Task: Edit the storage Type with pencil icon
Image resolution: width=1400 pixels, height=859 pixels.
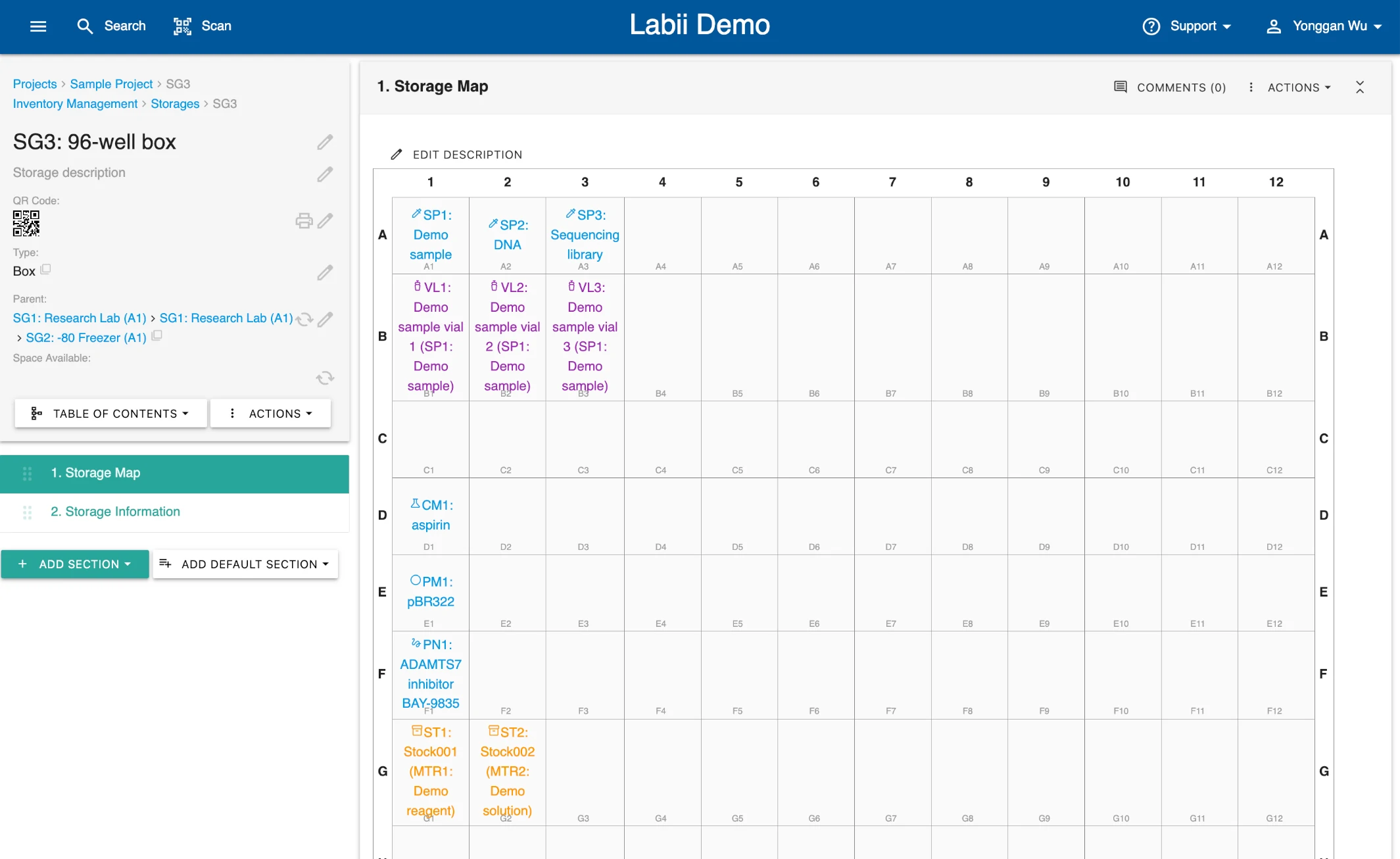Action: pos(325,272)
